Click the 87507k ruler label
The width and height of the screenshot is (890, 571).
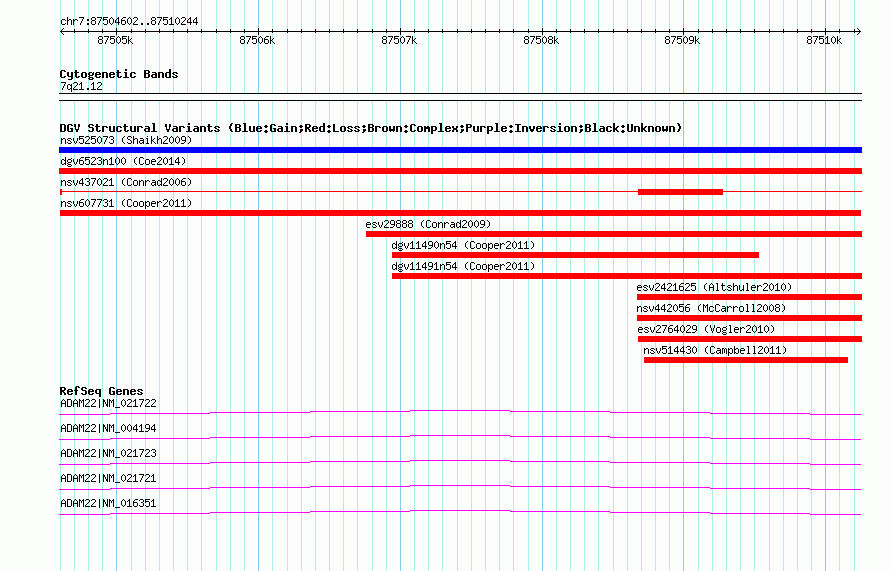(399, 40)
